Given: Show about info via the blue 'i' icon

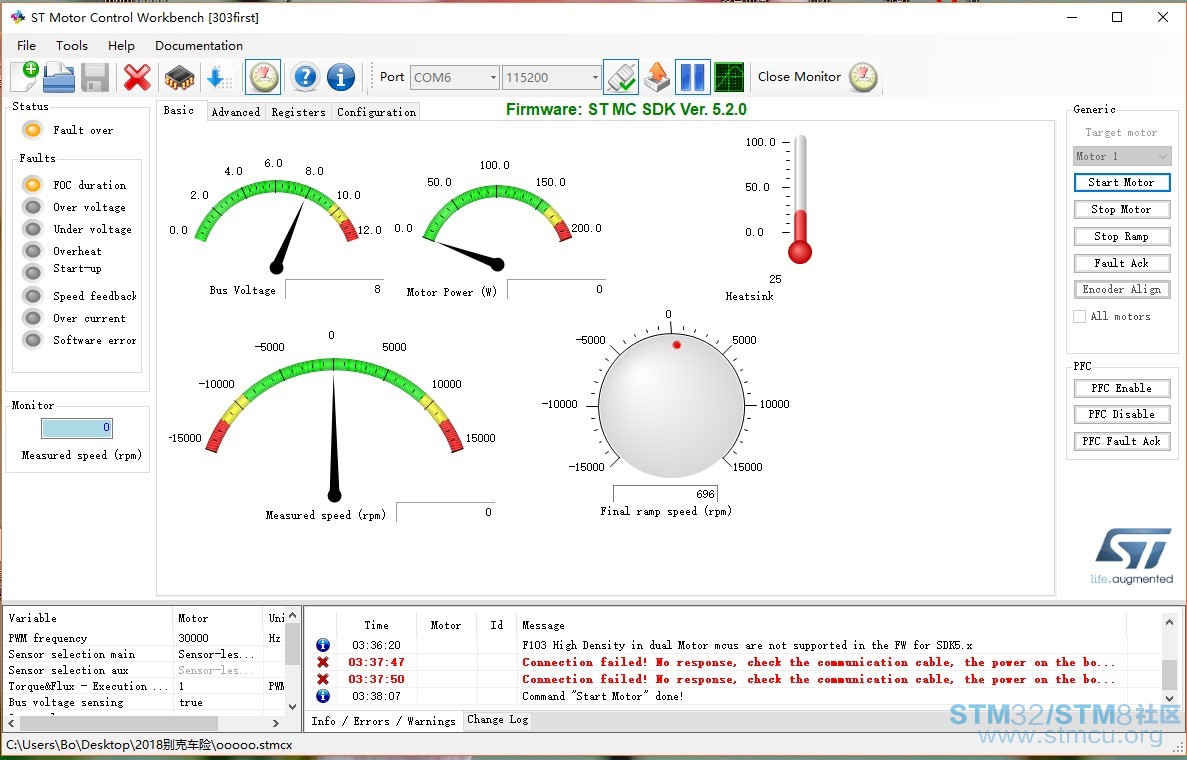Looking at the screenshot, I should tap(341, 77).
